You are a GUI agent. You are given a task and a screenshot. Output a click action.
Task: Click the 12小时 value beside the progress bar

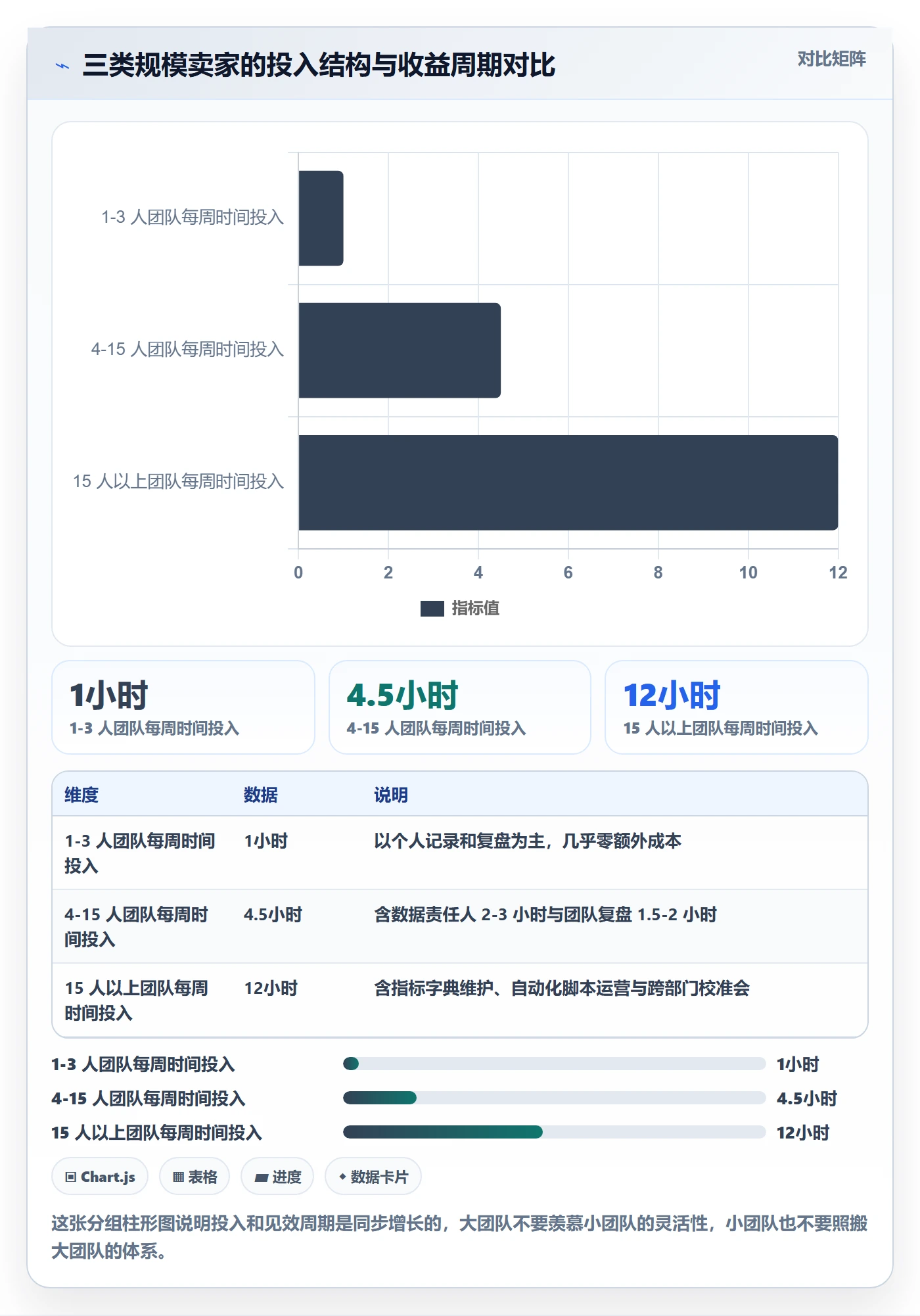pyautogui.click(x=803, y=1133)
